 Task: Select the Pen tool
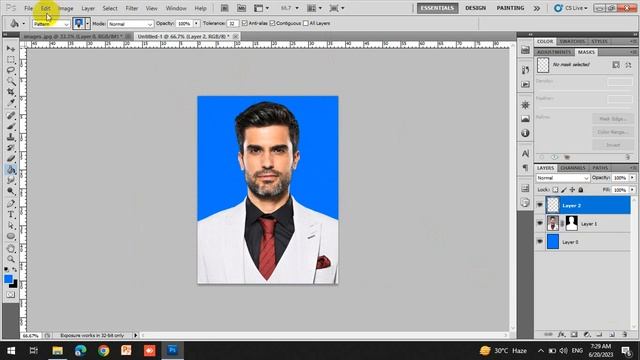click(x=11, y=204)
